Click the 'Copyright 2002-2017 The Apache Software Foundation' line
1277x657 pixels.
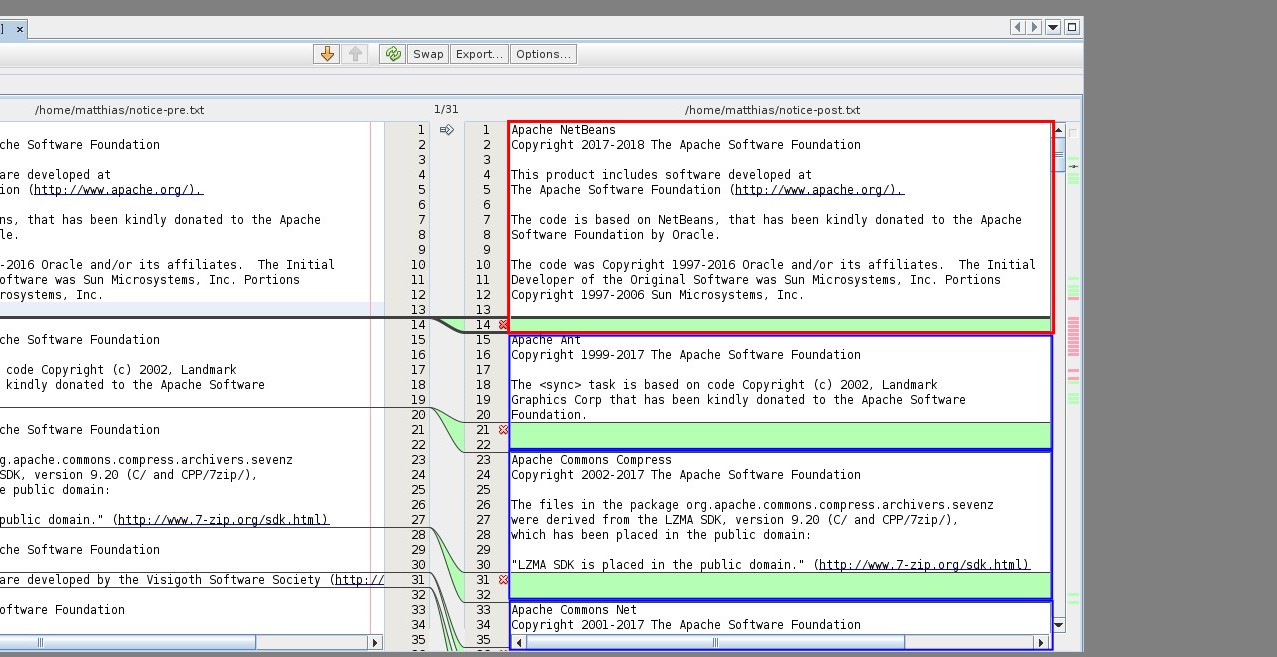(685, 475)
